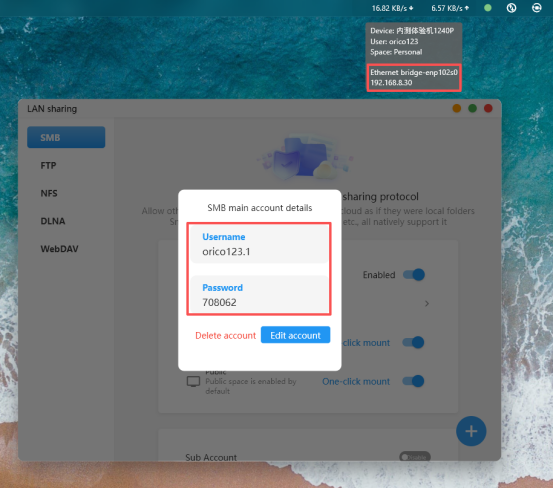Toggle the Public One-click mount switch

413,381
